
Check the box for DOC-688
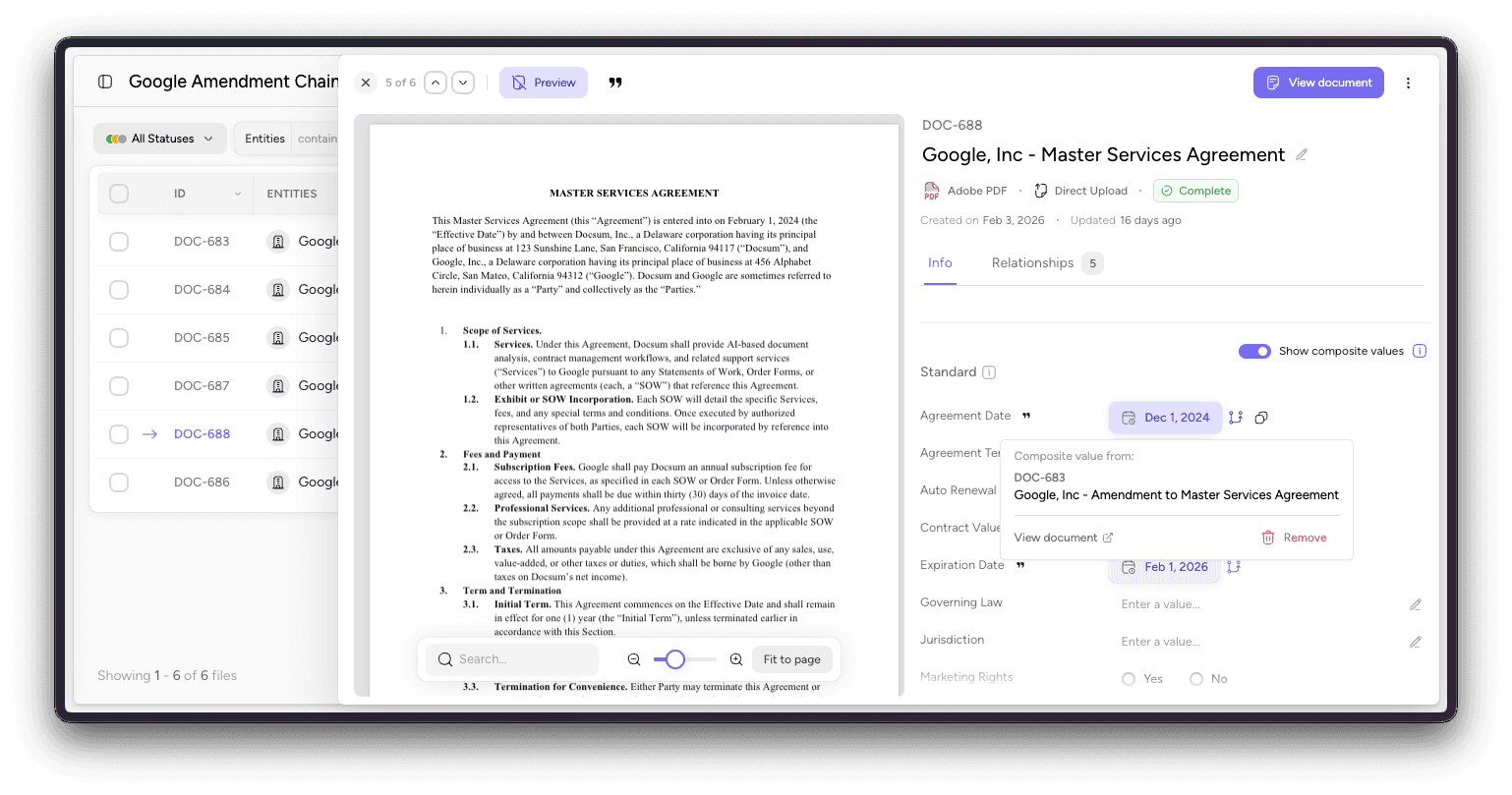(x=119, y=433)
